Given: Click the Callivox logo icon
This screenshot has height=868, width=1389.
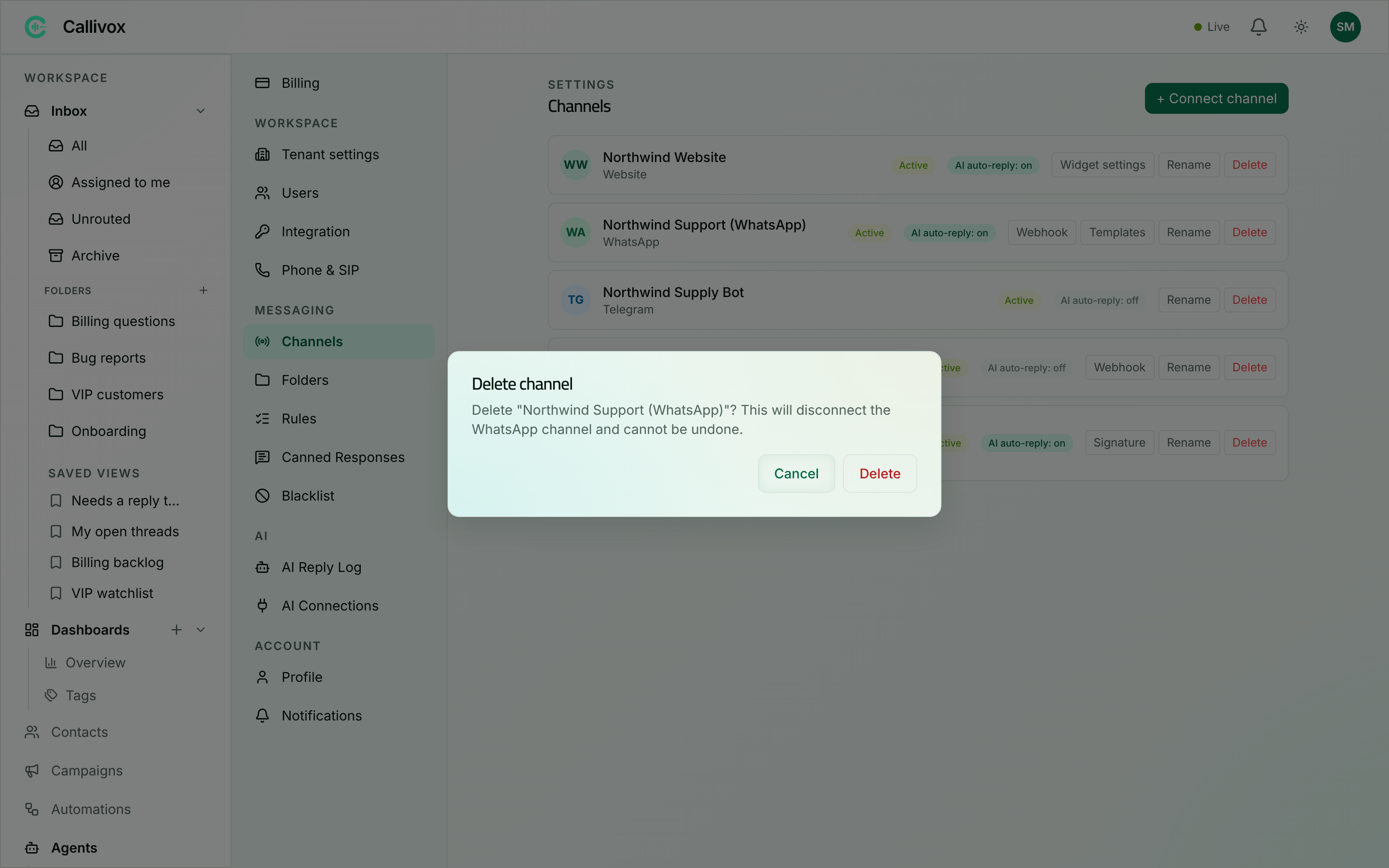Looking at the screenshot, I should [x=36, y=27].
